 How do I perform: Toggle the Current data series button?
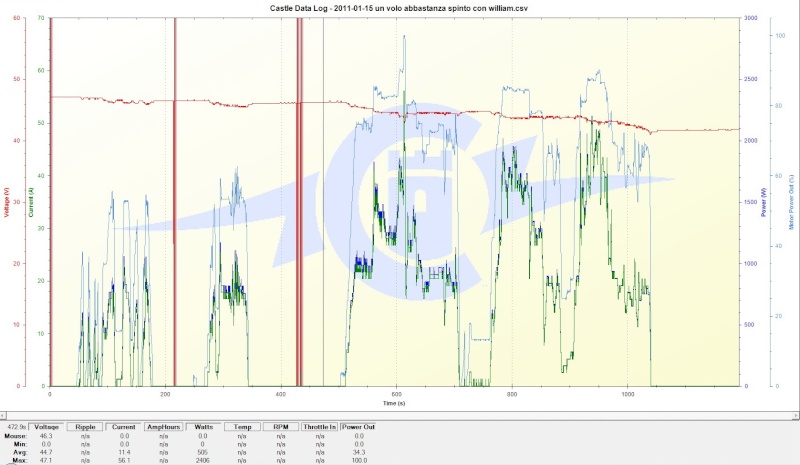point(124,427)
